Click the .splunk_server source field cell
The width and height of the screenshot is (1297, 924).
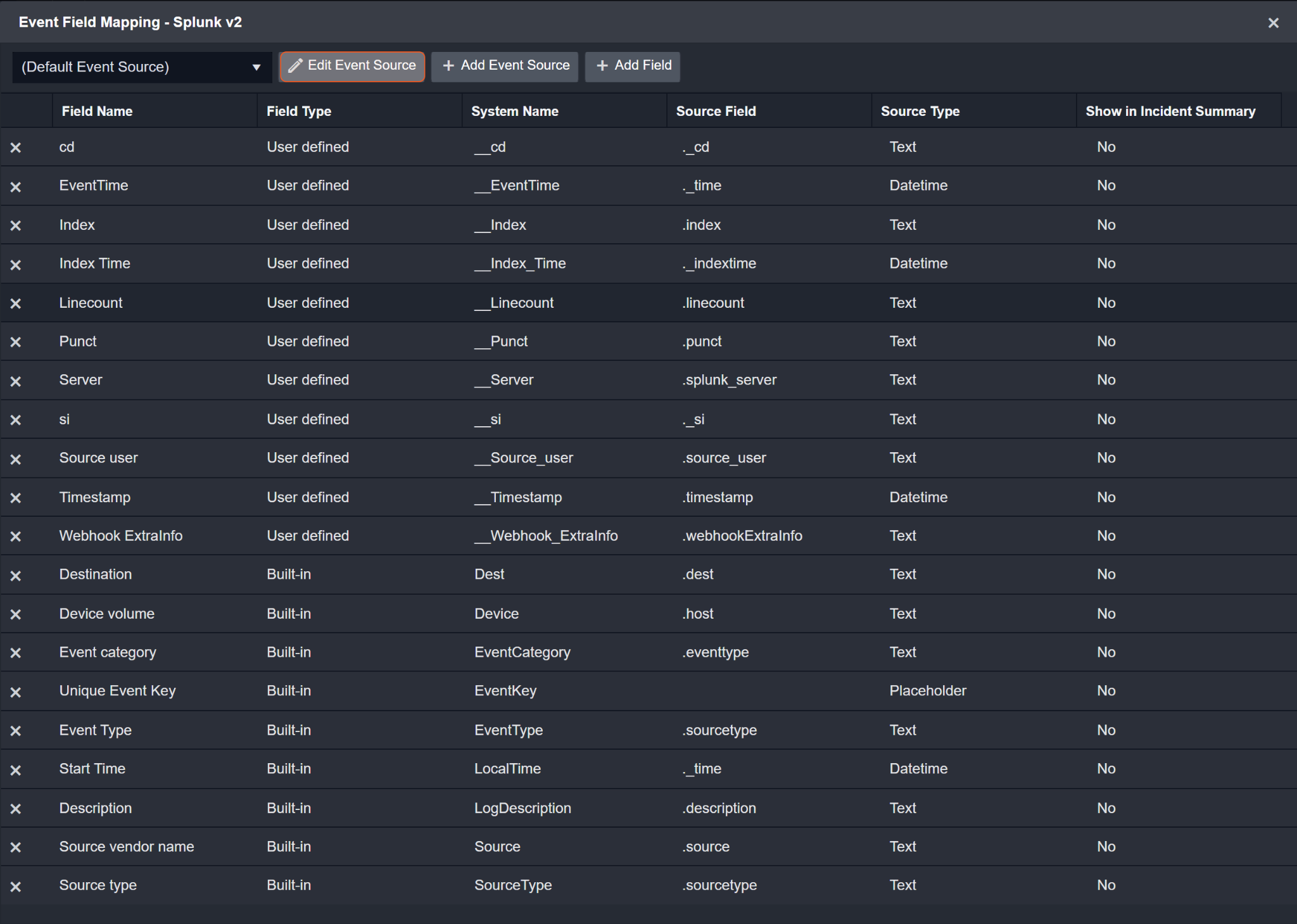tap(729, 380)
